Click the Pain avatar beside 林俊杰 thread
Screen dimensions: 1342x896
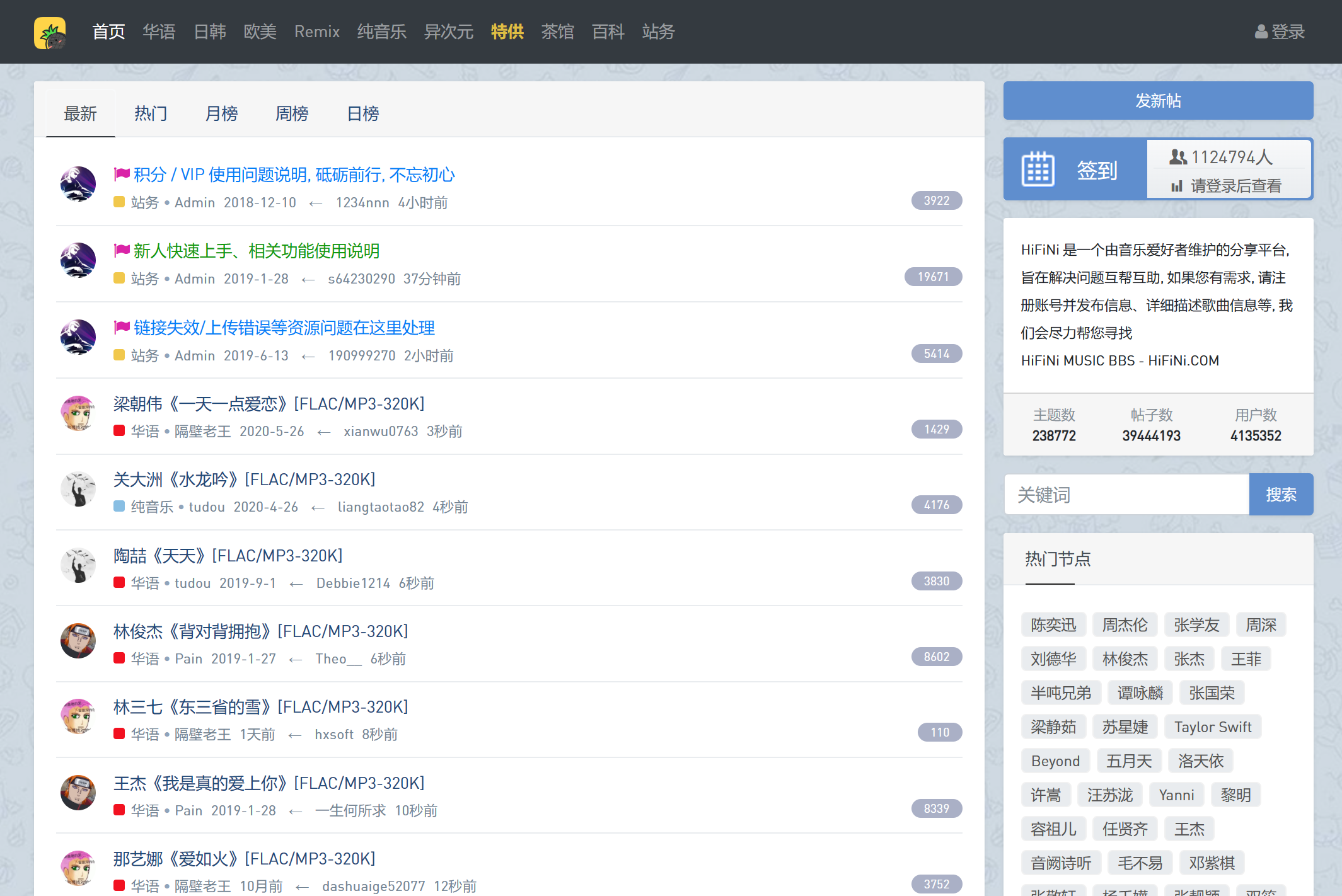point(78,641)
